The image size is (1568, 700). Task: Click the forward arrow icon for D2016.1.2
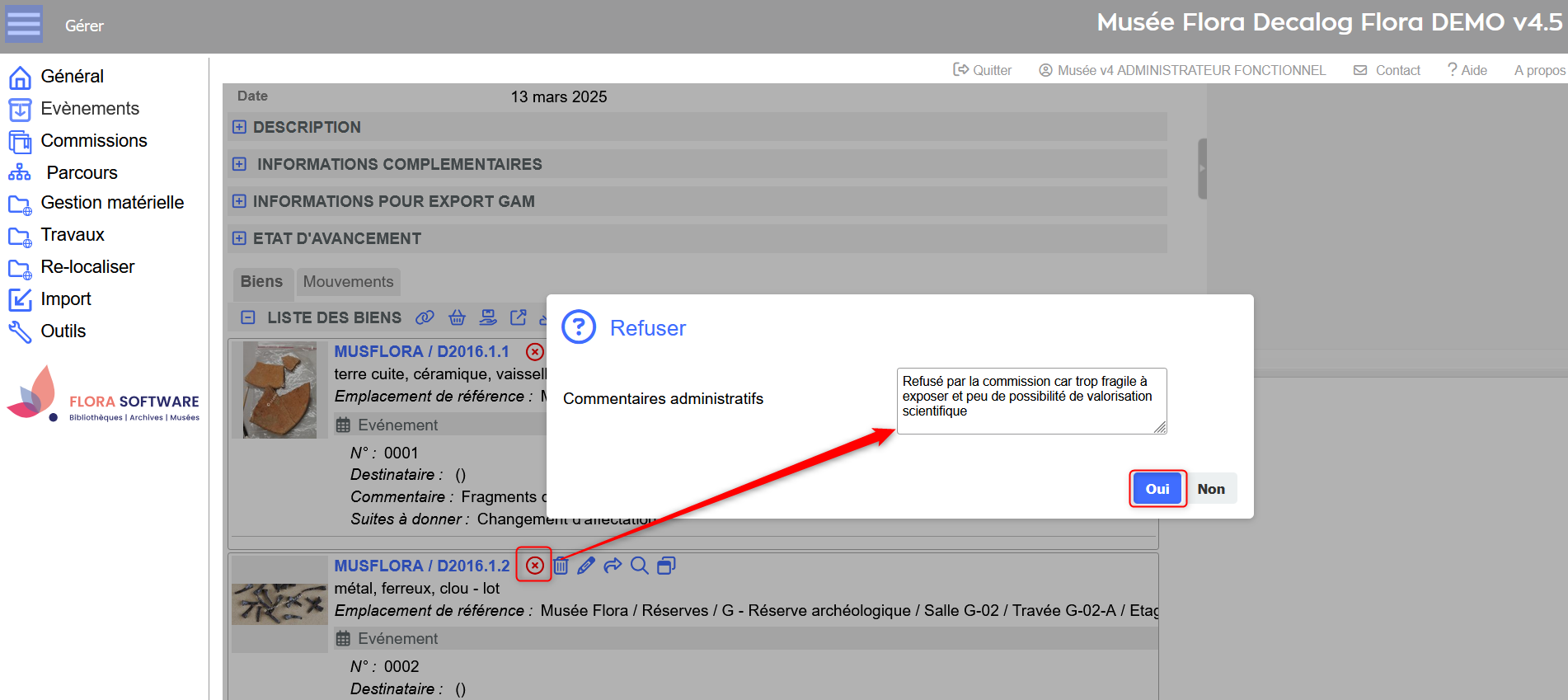[613, 566]
